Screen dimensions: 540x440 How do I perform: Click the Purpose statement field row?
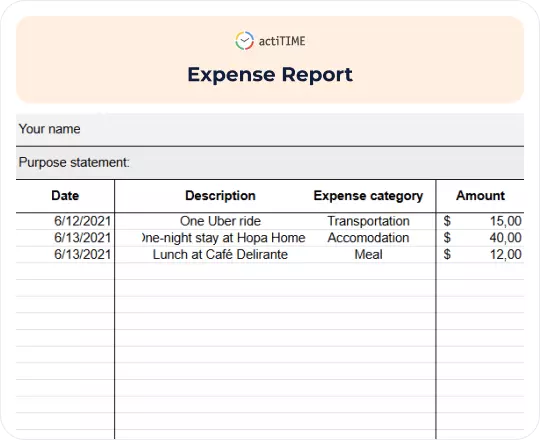pyautogui.click(x=270, y=163)
